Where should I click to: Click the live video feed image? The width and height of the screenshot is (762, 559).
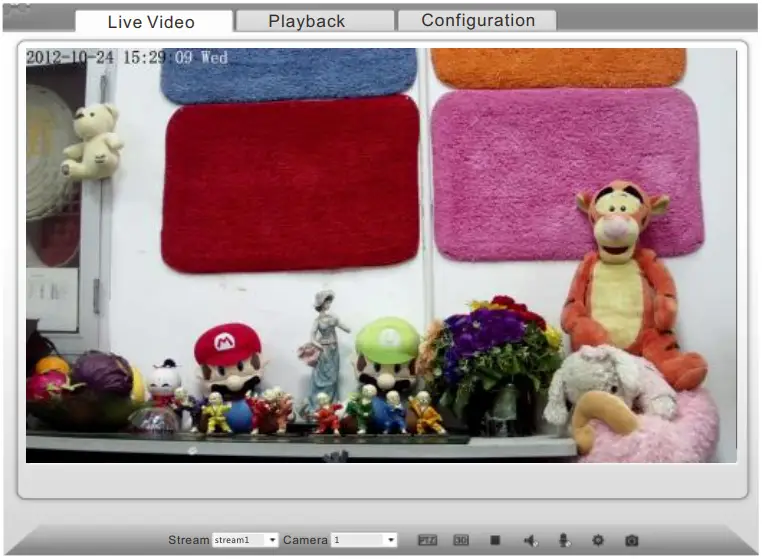[381, 255]
